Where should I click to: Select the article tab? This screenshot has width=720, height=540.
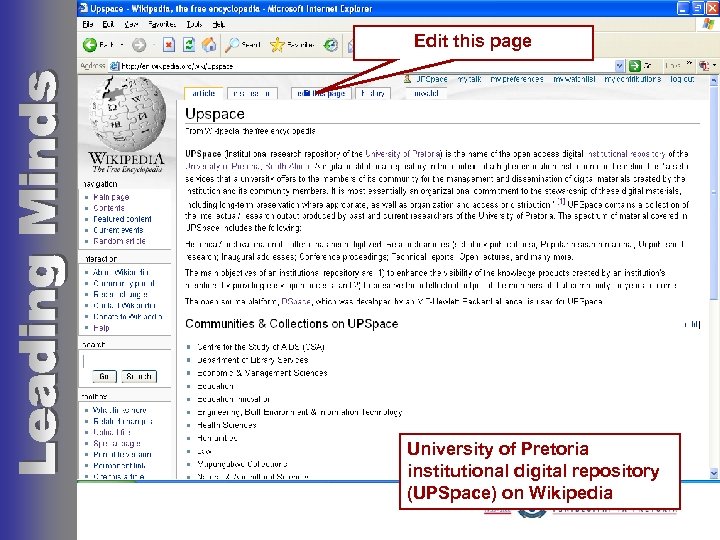coord(203,93)
